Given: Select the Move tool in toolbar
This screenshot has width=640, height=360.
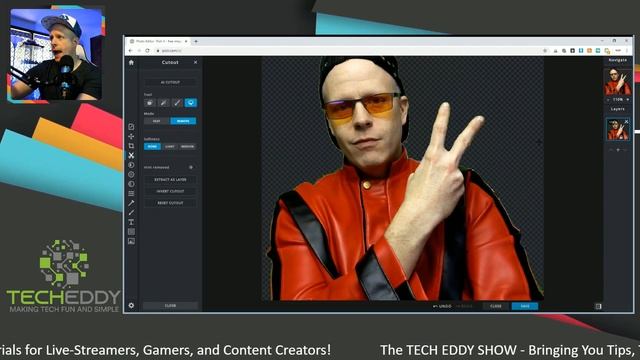Looking at the screenshot, I should tap(131, 136).
